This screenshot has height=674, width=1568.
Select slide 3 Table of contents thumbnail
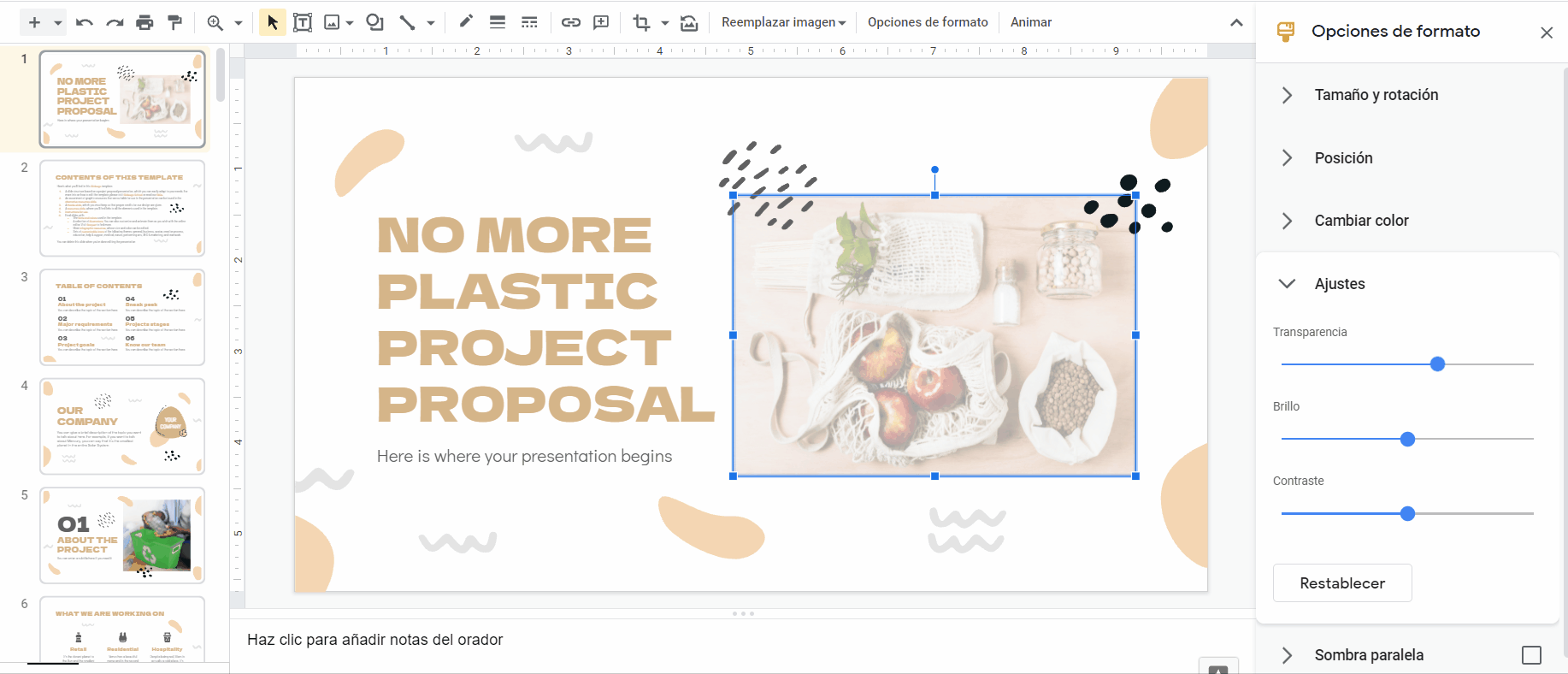(122, 317)
